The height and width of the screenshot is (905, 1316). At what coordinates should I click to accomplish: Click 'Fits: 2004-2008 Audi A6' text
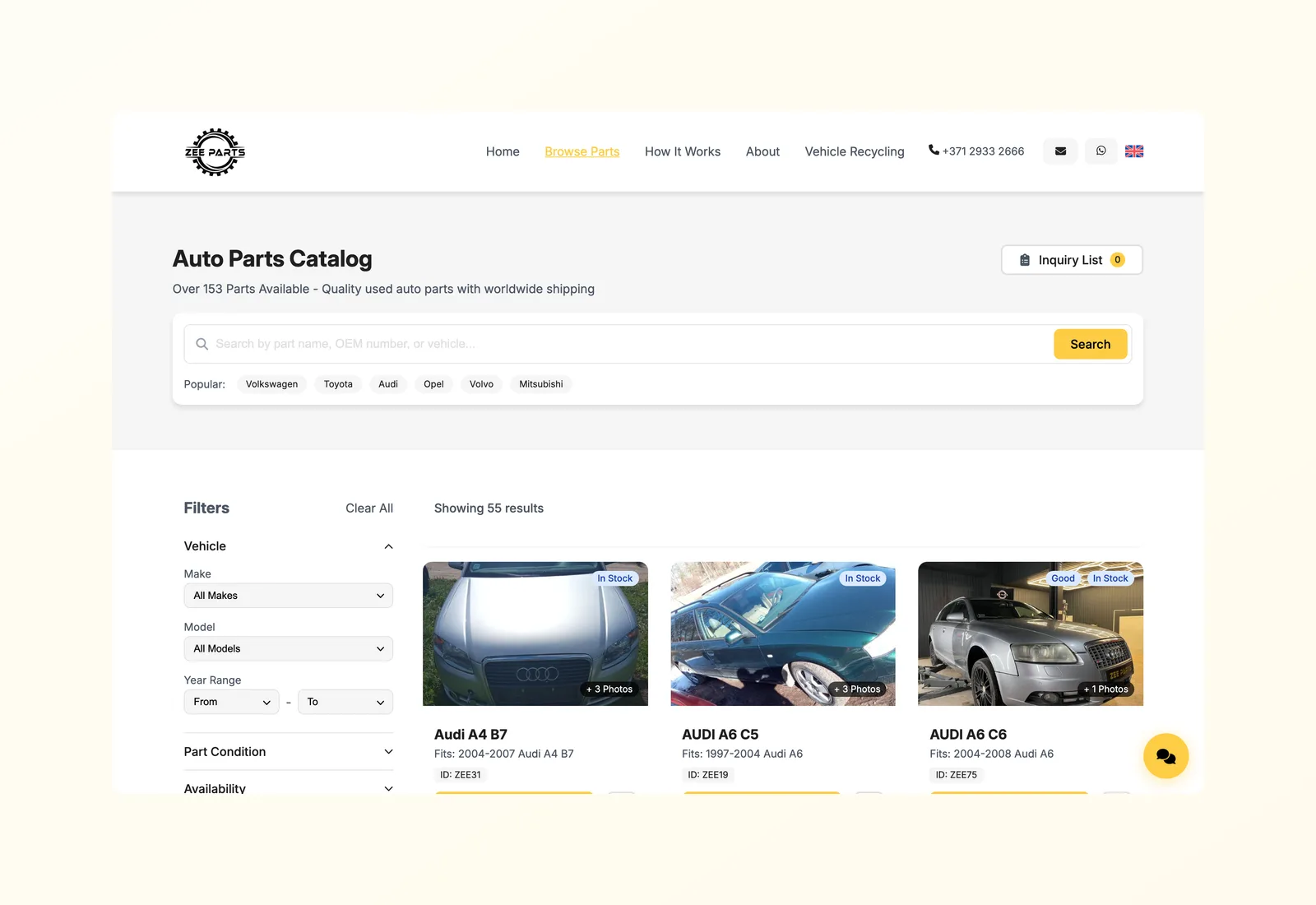(x=992, y=754)
